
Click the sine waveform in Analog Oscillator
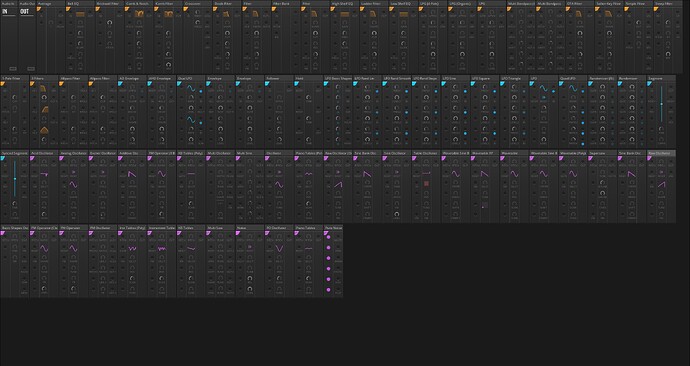pyautogui.click(x=73, y=185)
